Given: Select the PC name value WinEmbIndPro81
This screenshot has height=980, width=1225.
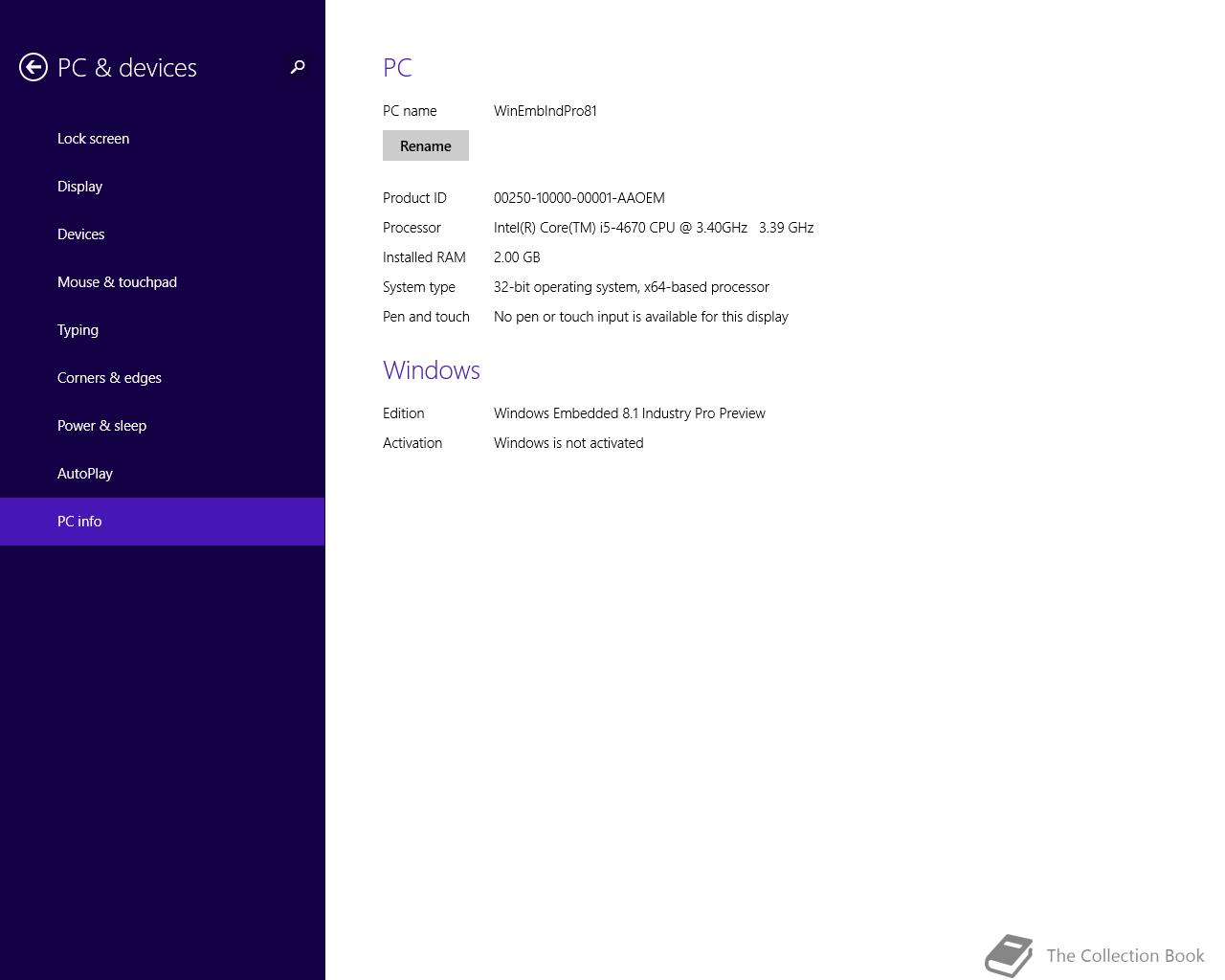Looking at the screenshot, I should coord(546,111).
